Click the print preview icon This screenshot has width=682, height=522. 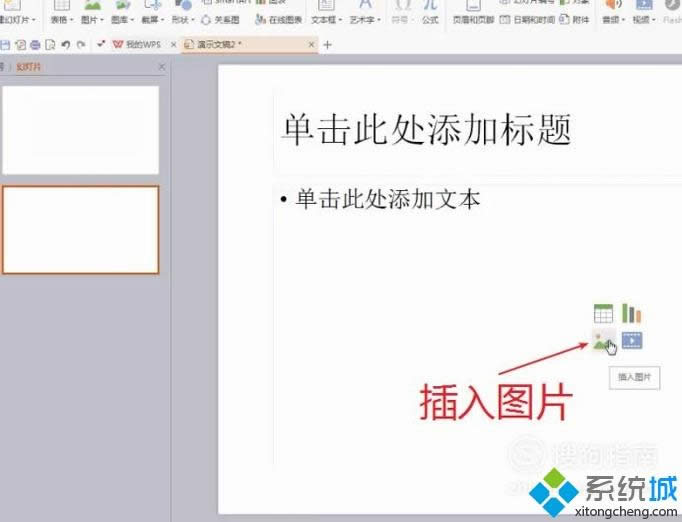[50, 45]
